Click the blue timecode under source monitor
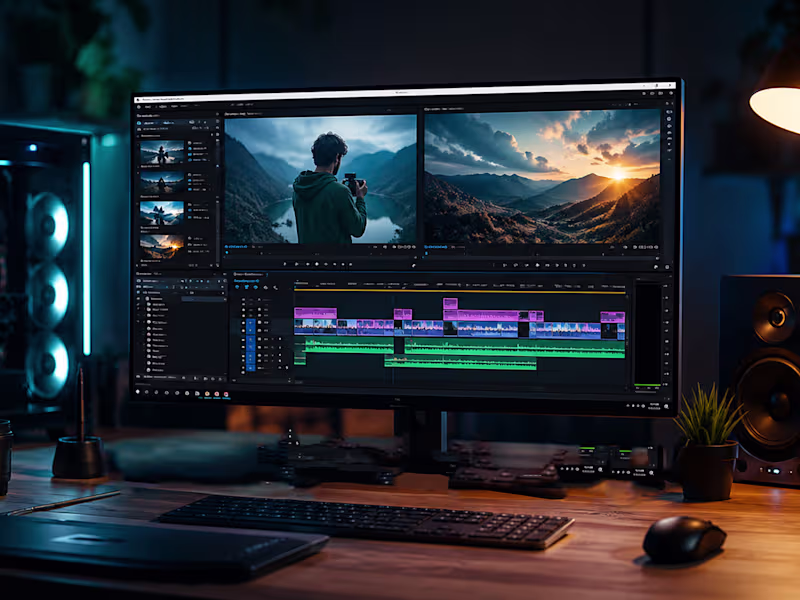Viewport: 800px width, 600px height. pyautogui.click(x=238, y=247)
